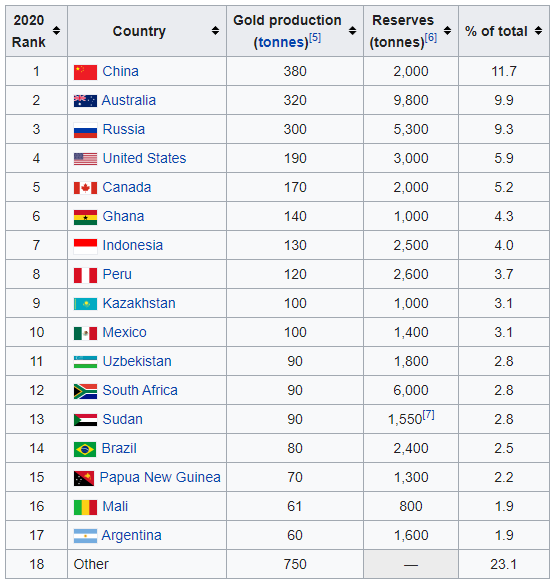
Task: Click the China flag icon
Action: click(x=85, y=72)
